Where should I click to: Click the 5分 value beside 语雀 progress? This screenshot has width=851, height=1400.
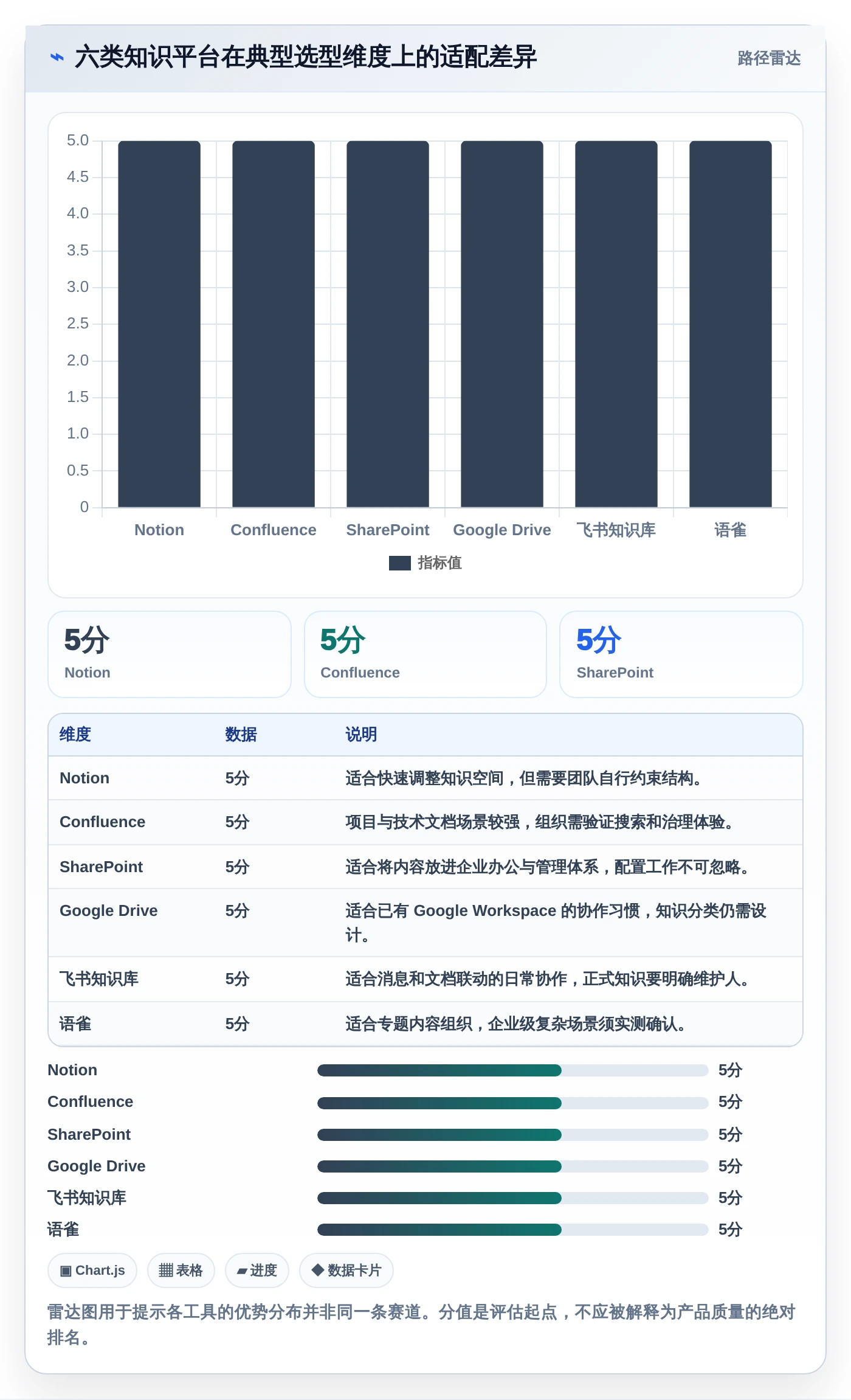[731, 1229]
